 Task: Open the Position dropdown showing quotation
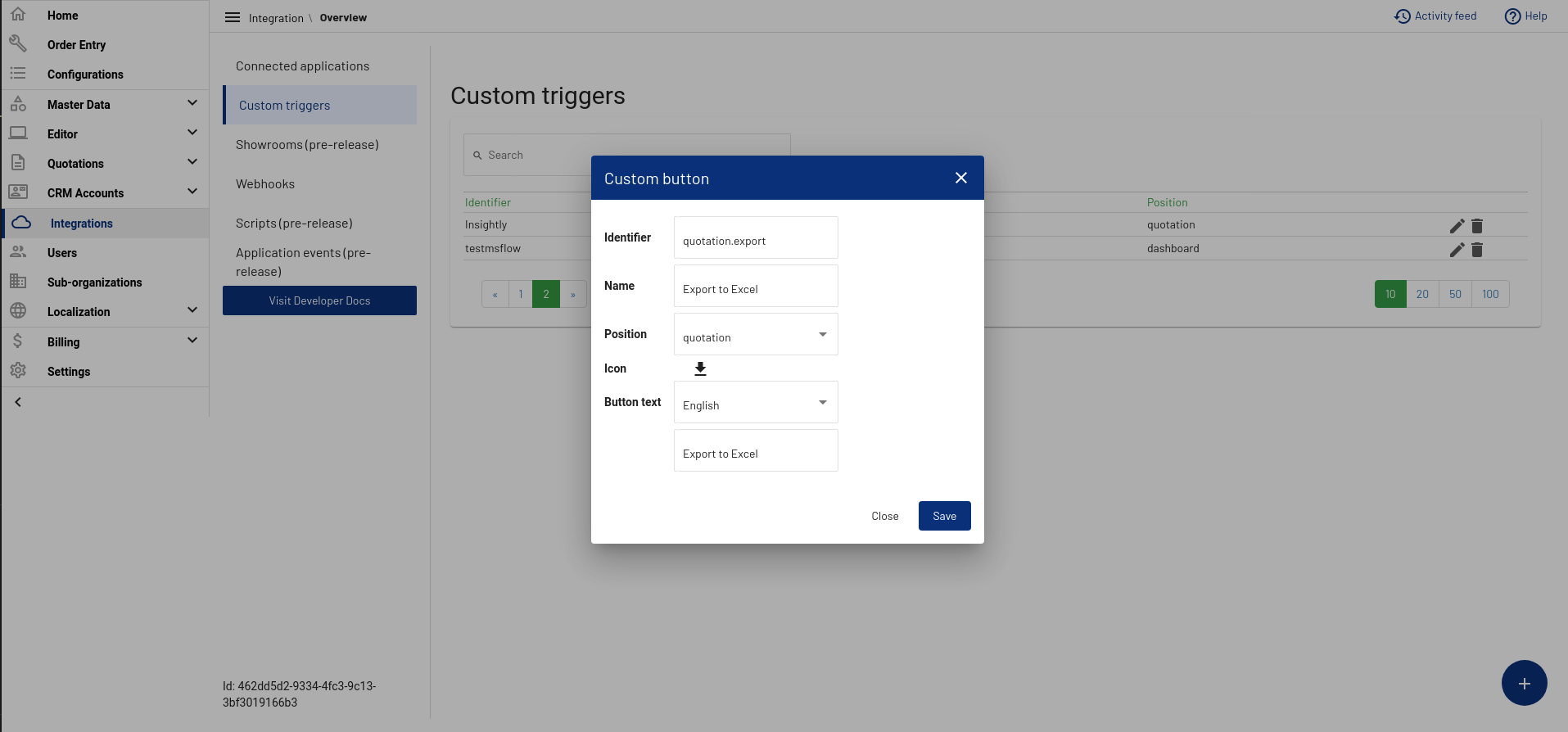[756, 334]
